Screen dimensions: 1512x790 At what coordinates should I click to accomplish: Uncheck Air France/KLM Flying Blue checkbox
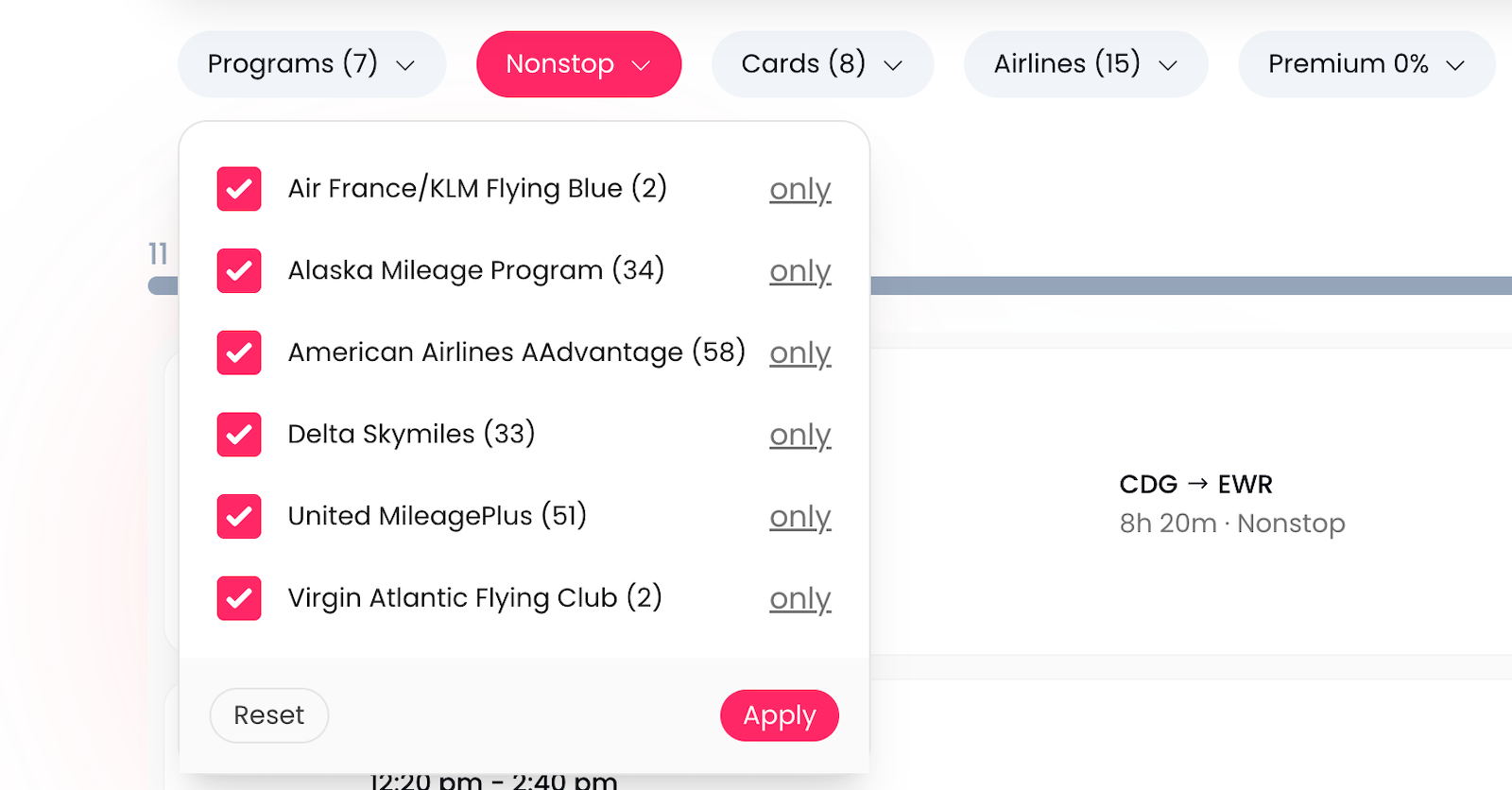click(x=239, y=189)
